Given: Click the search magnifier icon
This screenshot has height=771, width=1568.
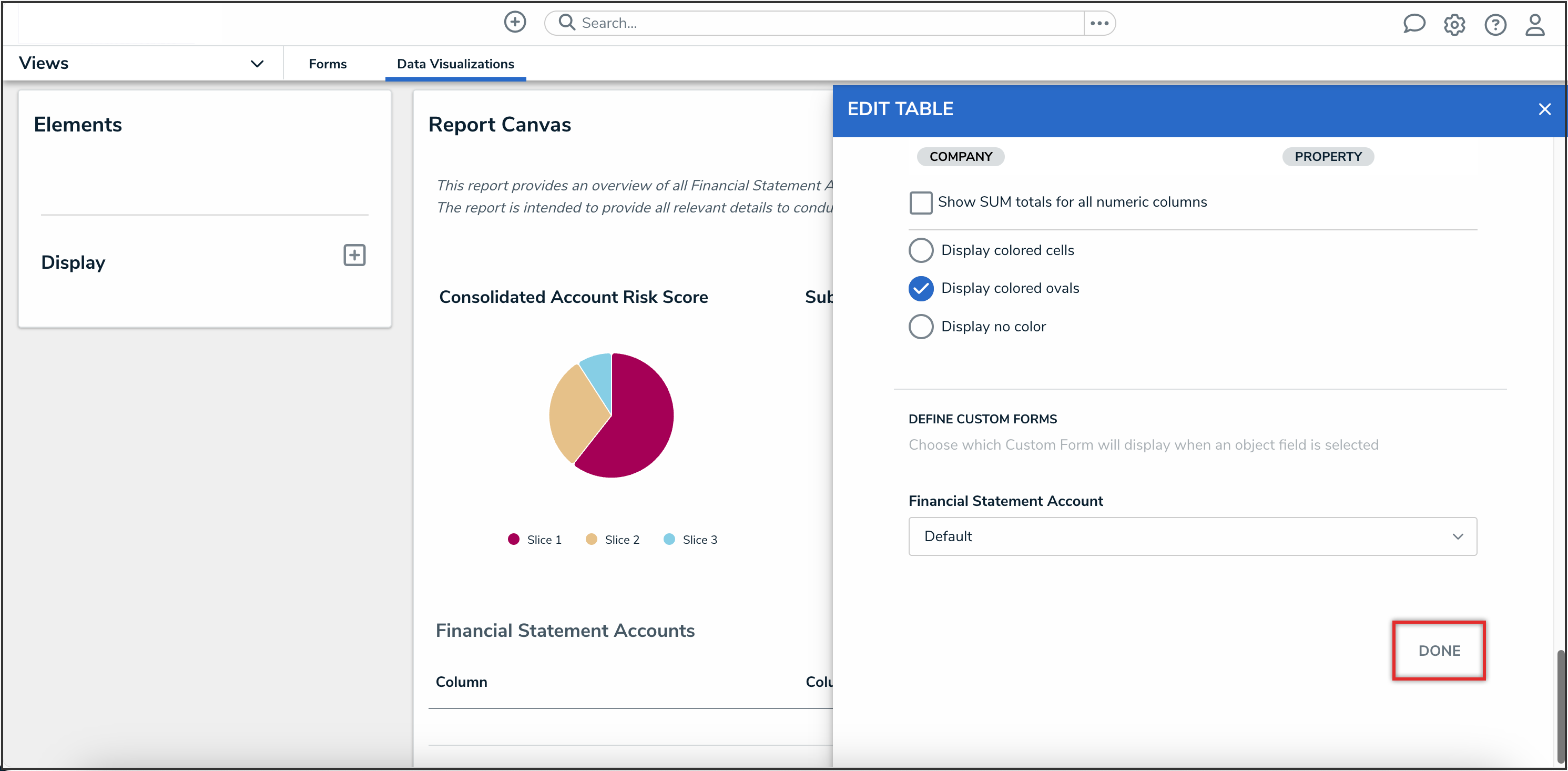Looking at the screenshot, I should point(567,23).
